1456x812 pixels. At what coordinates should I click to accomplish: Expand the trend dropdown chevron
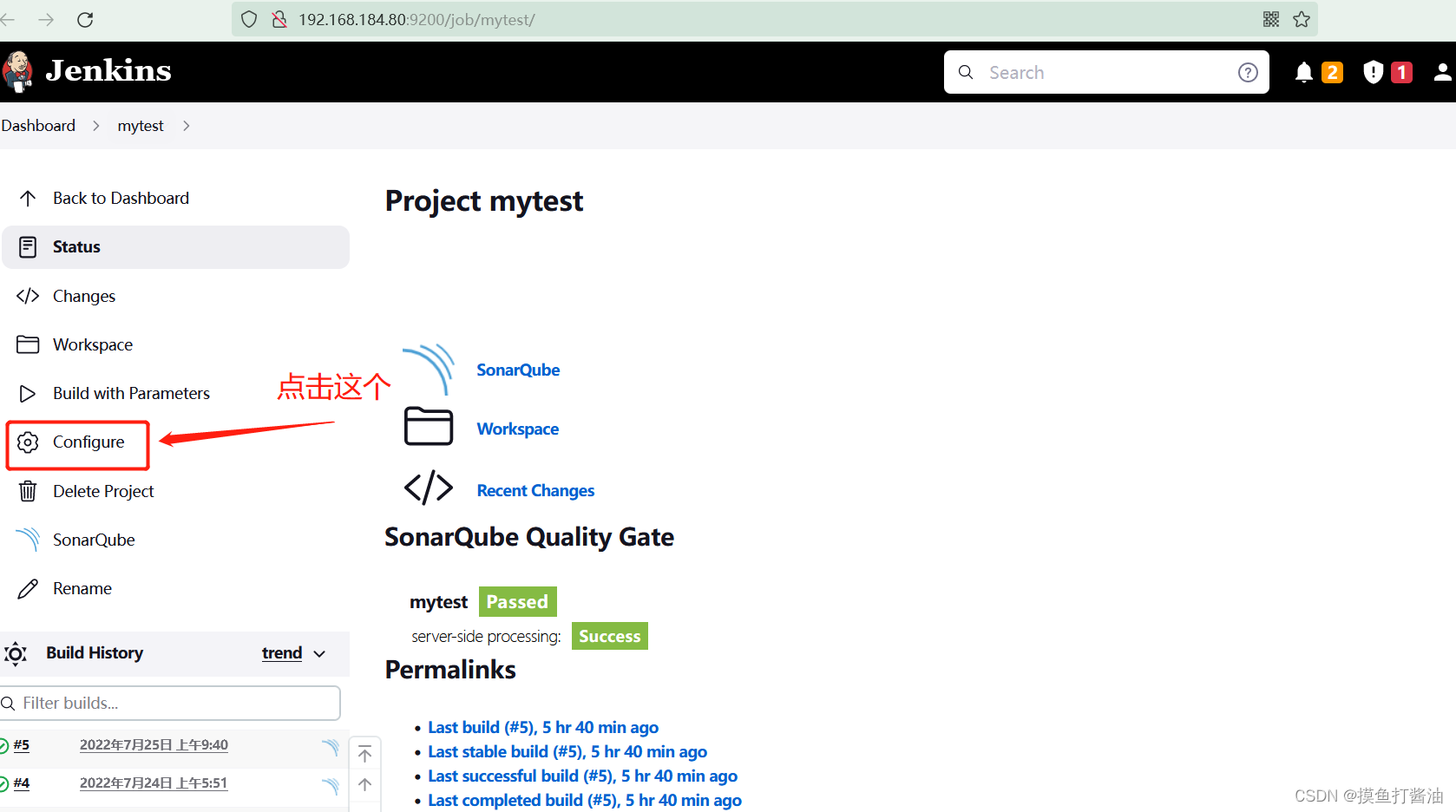(319, 654)
